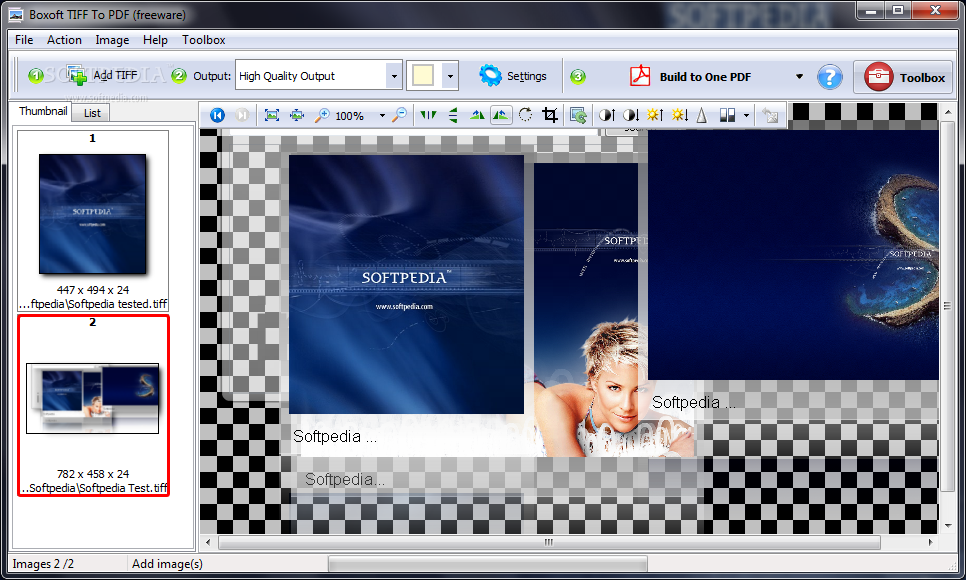This screenshot has height=580, width=966.
Task: Click the flip vertical icon
Action: (x=453, y=115)
